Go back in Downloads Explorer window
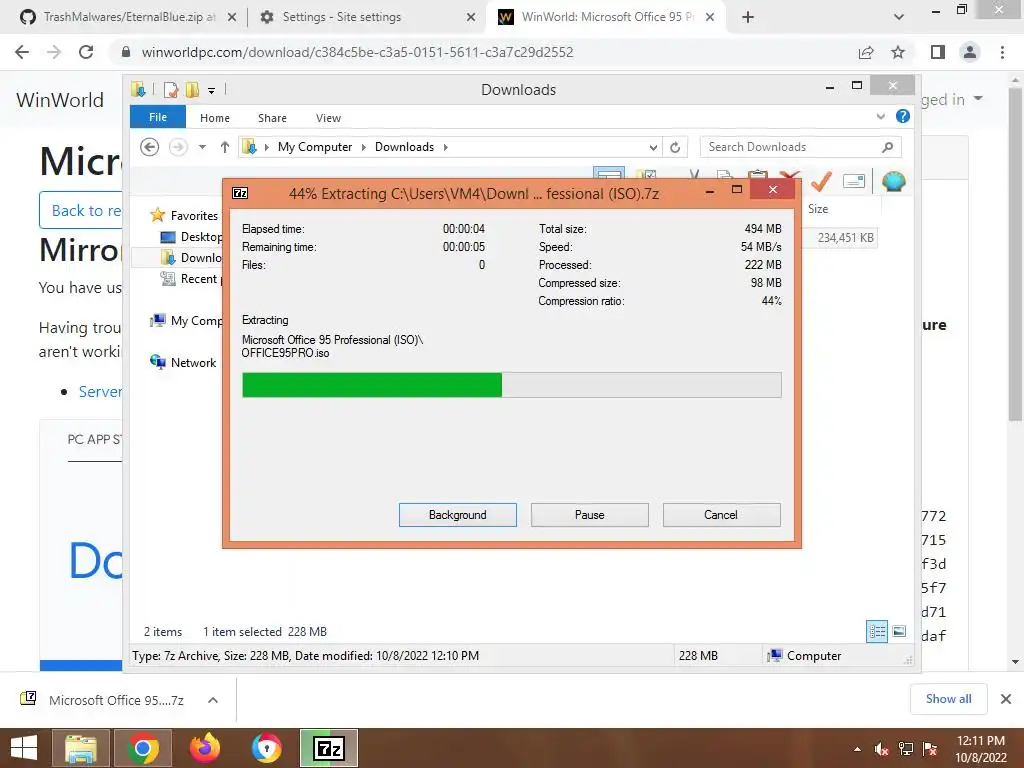The image size is (1024, 768). pyautogui.click(x=150, y=147)
